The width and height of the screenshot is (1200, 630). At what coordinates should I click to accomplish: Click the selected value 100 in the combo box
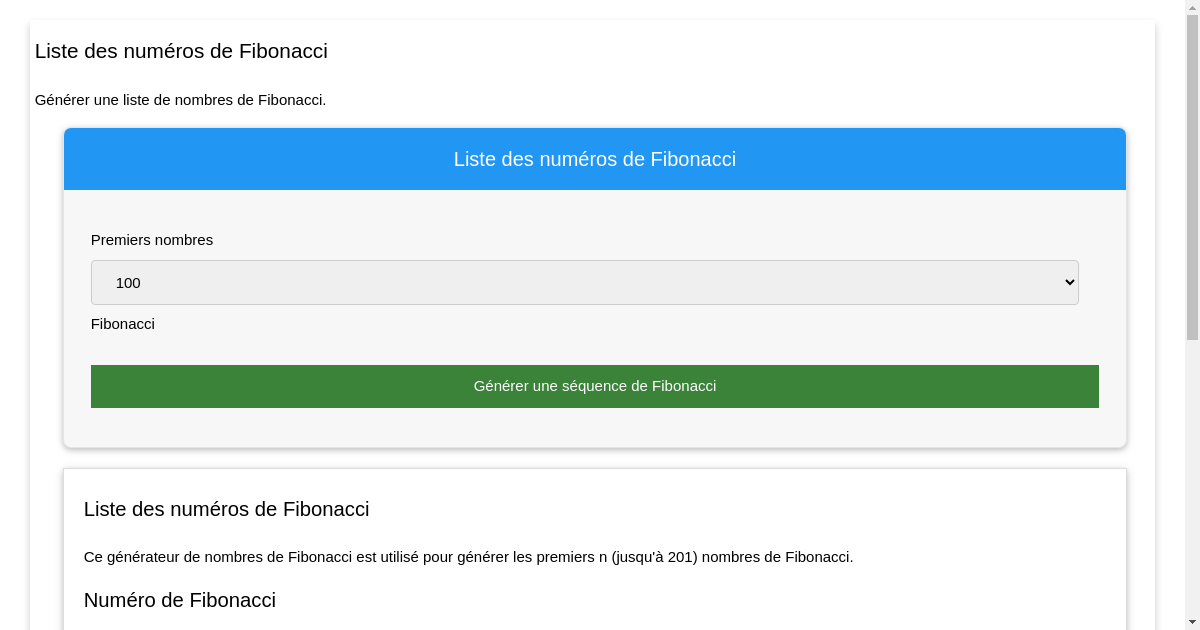(128, 283)
